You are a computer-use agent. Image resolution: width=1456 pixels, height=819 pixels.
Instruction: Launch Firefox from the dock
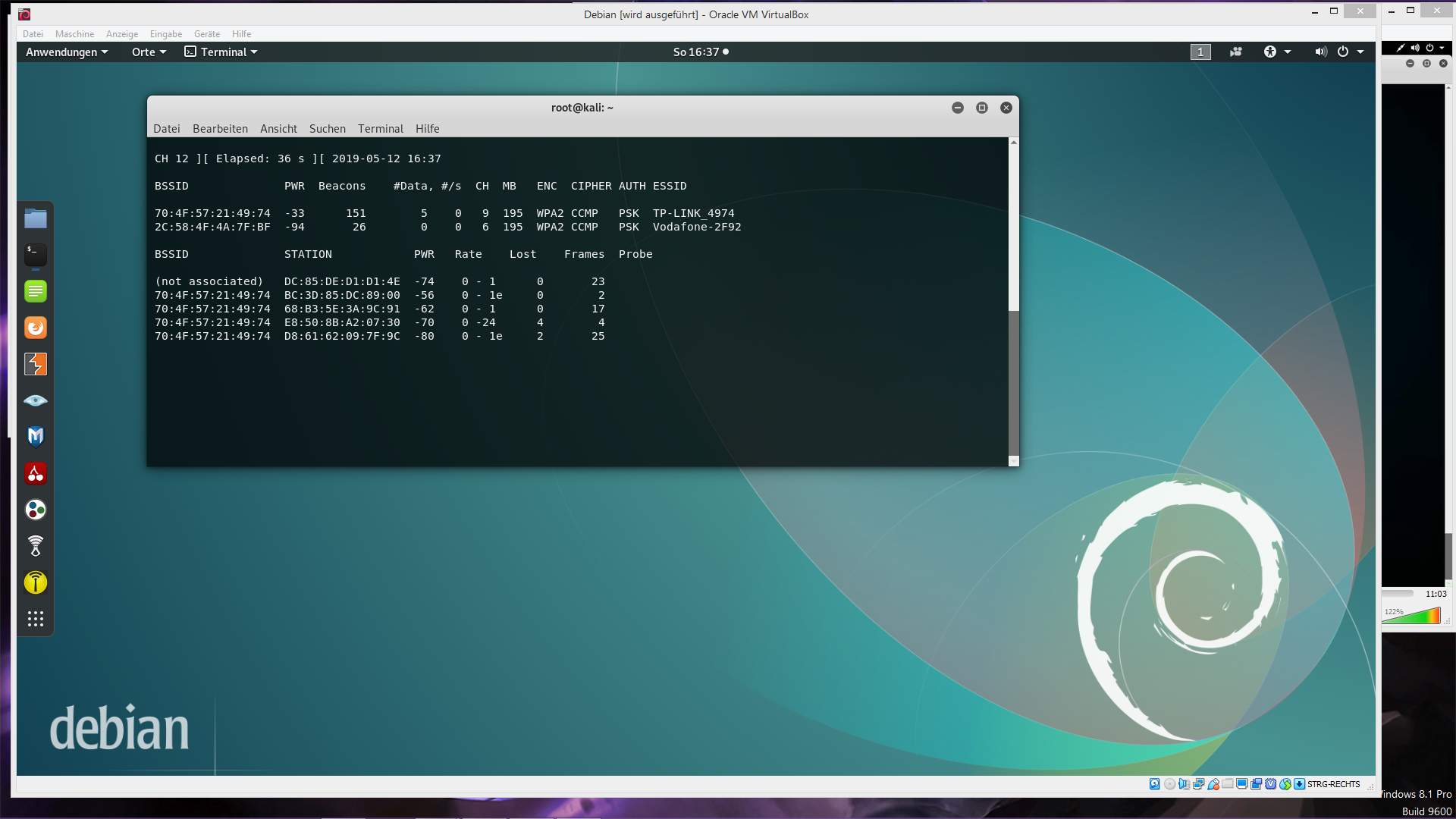pyautogui.click(x=36, y=328)
